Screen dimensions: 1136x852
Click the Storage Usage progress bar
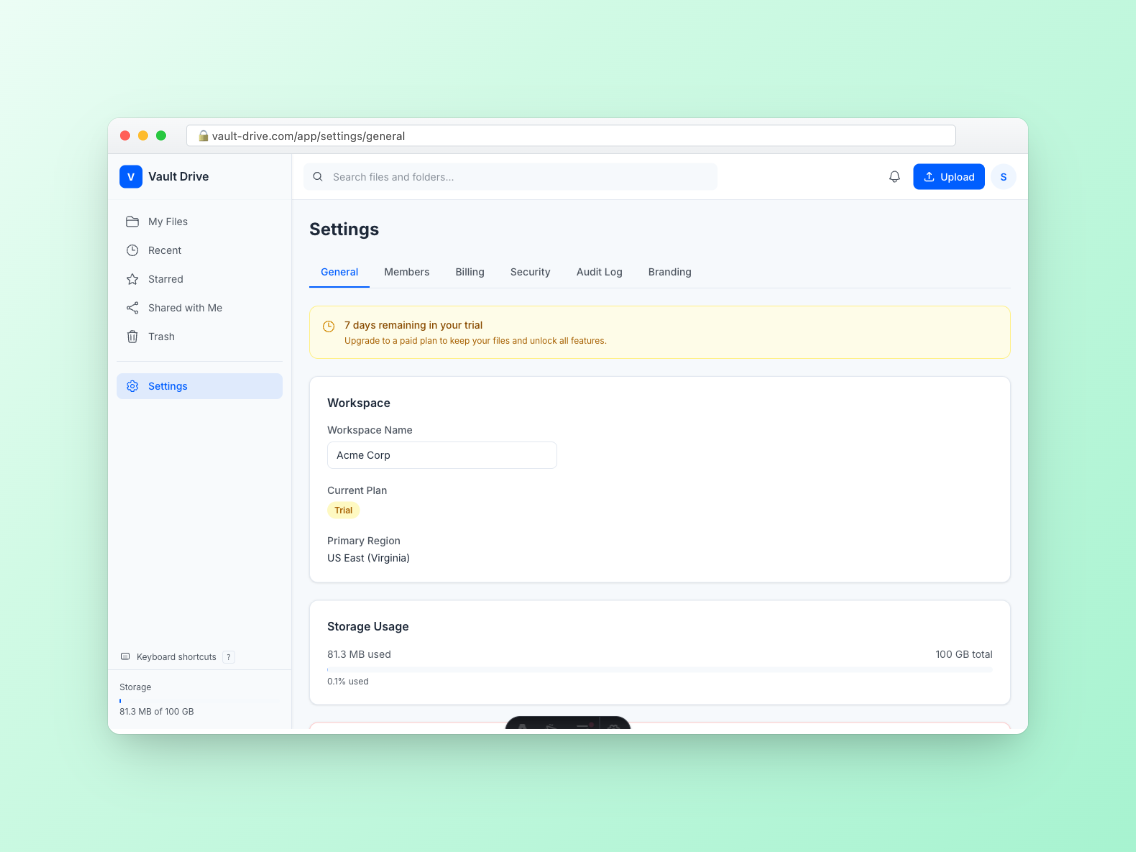[659, 669]
